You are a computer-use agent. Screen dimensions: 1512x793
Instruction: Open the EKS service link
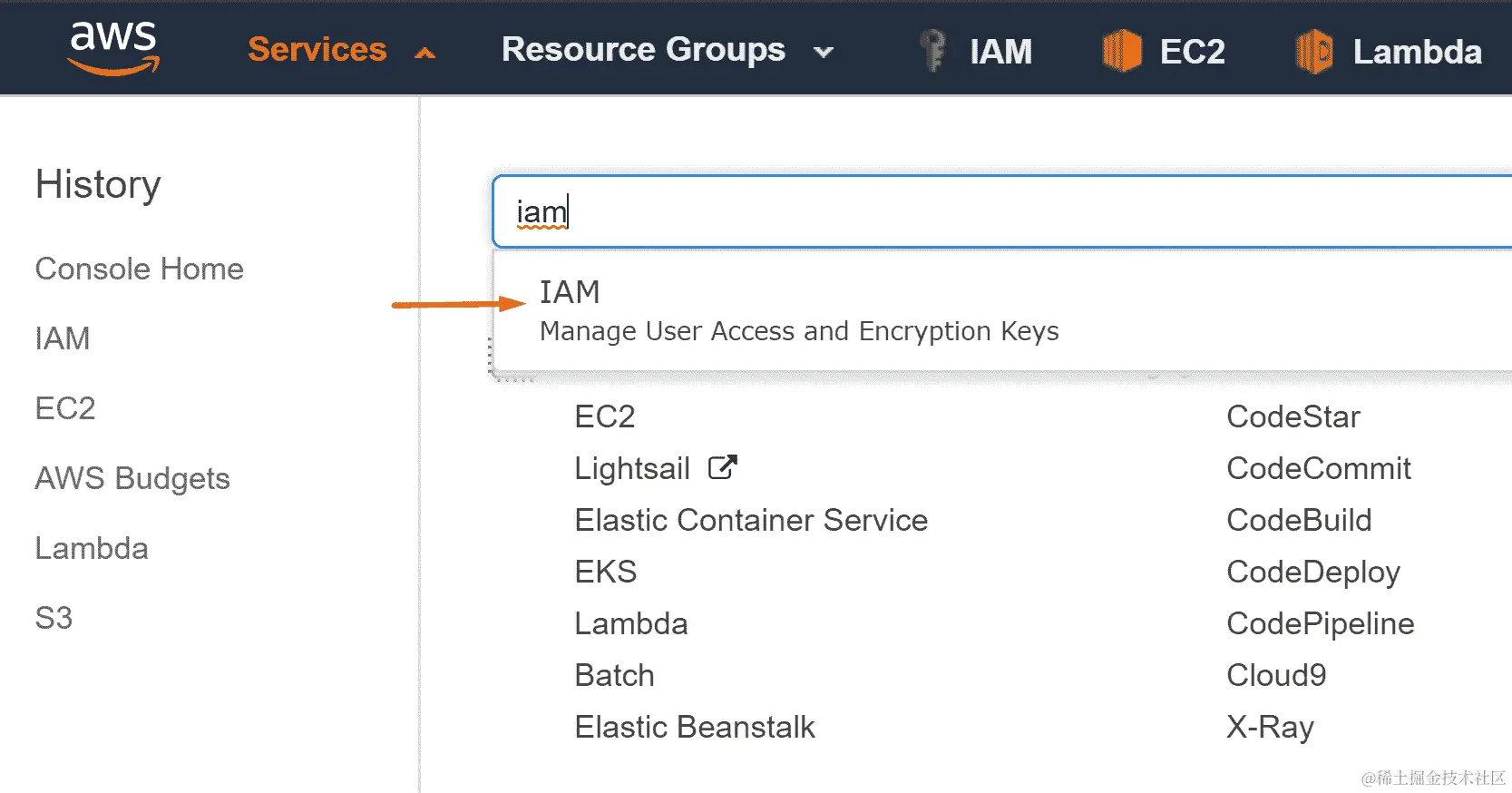606,572
